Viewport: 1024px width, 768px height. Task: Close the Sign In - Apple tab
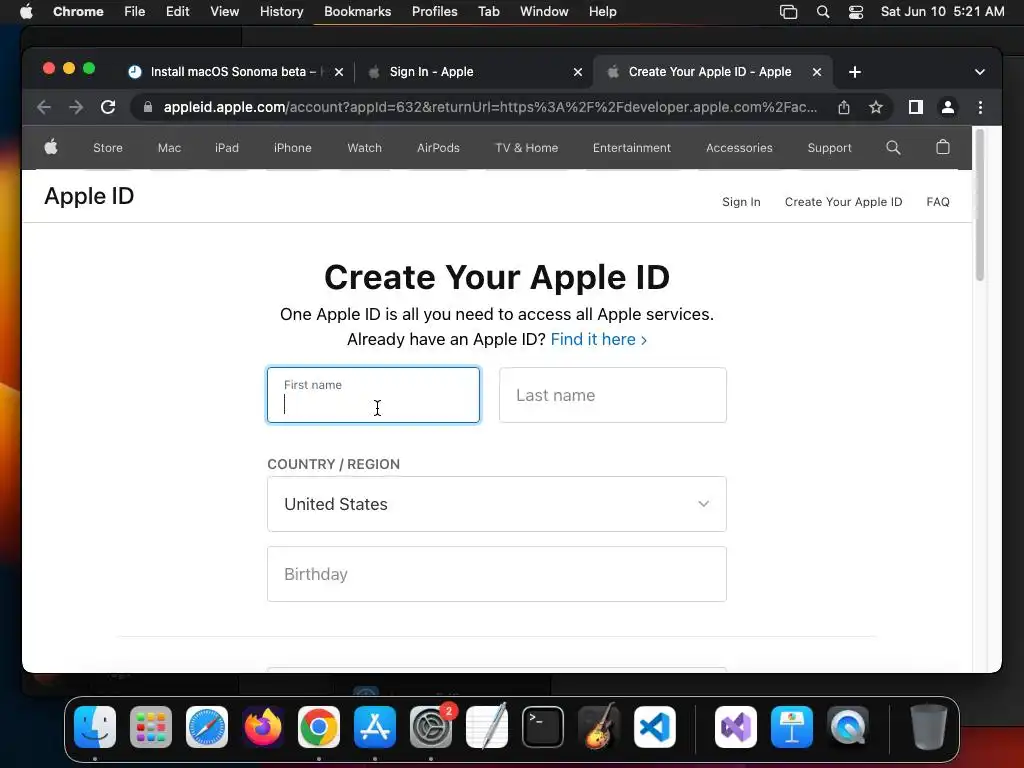click(x=577, y=72)
